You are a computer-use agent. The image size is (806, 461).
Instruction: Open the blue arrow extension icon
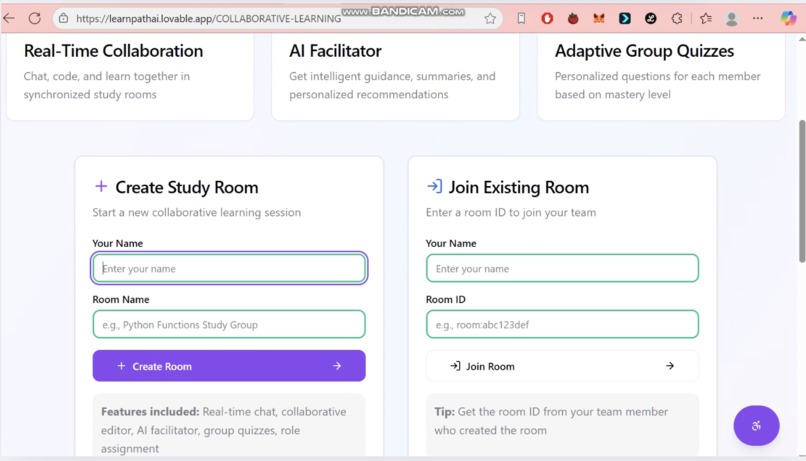[625, 19]
